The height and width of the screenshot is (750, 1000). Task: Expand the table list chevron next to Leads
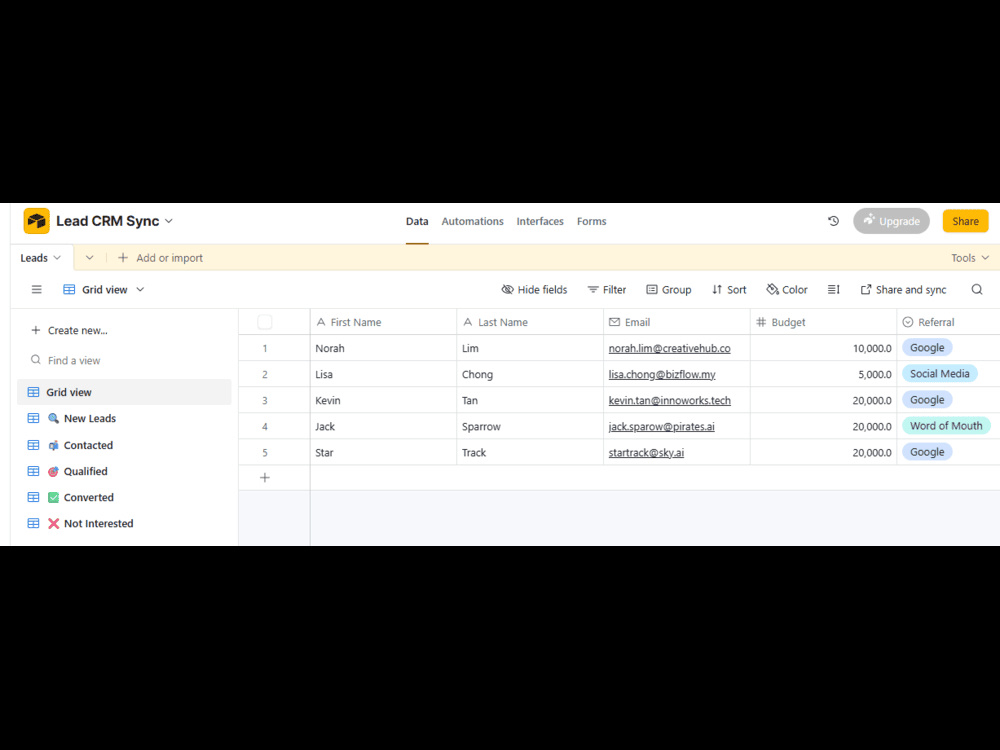pos(89,258)
